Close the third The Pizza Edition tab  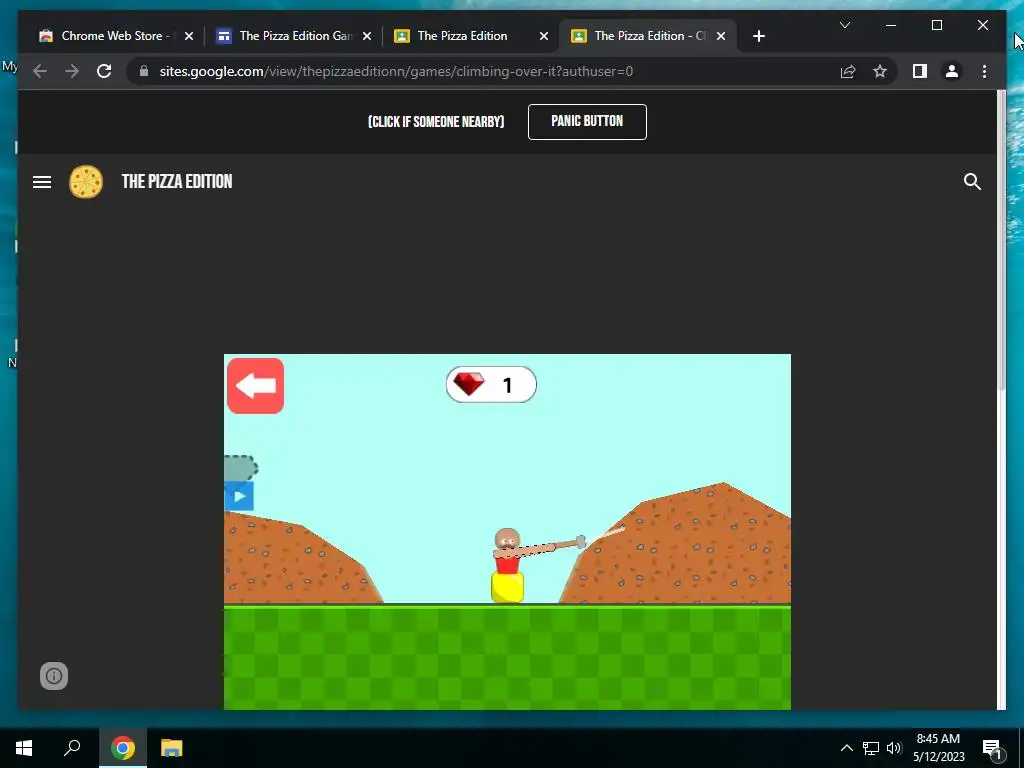point(544,36)
